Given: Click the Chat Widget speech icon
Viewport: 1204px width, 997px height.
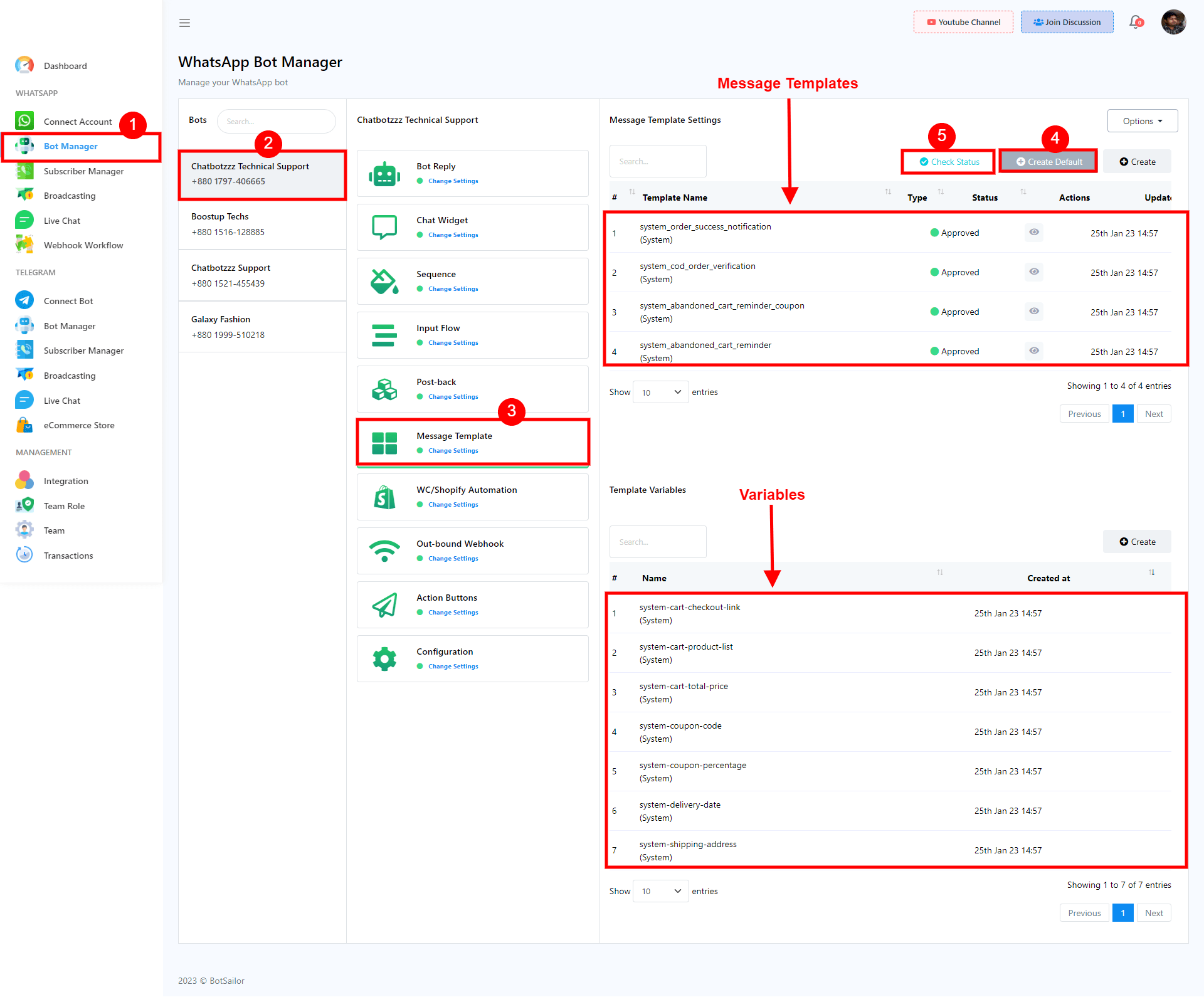Looking at the screenshot, I should coord(384,227).
